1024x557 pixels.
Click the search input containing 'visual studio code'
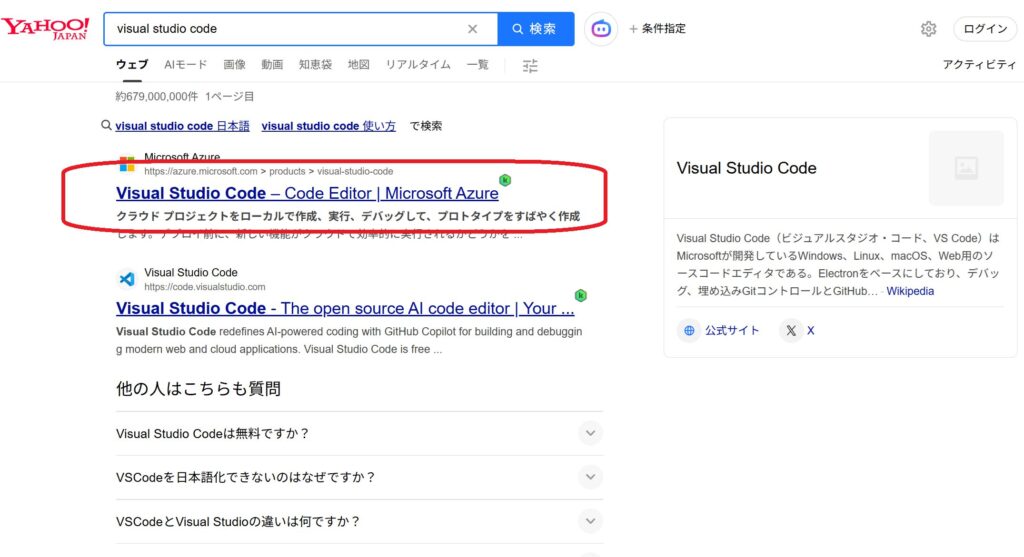click(x=287, y=29)
